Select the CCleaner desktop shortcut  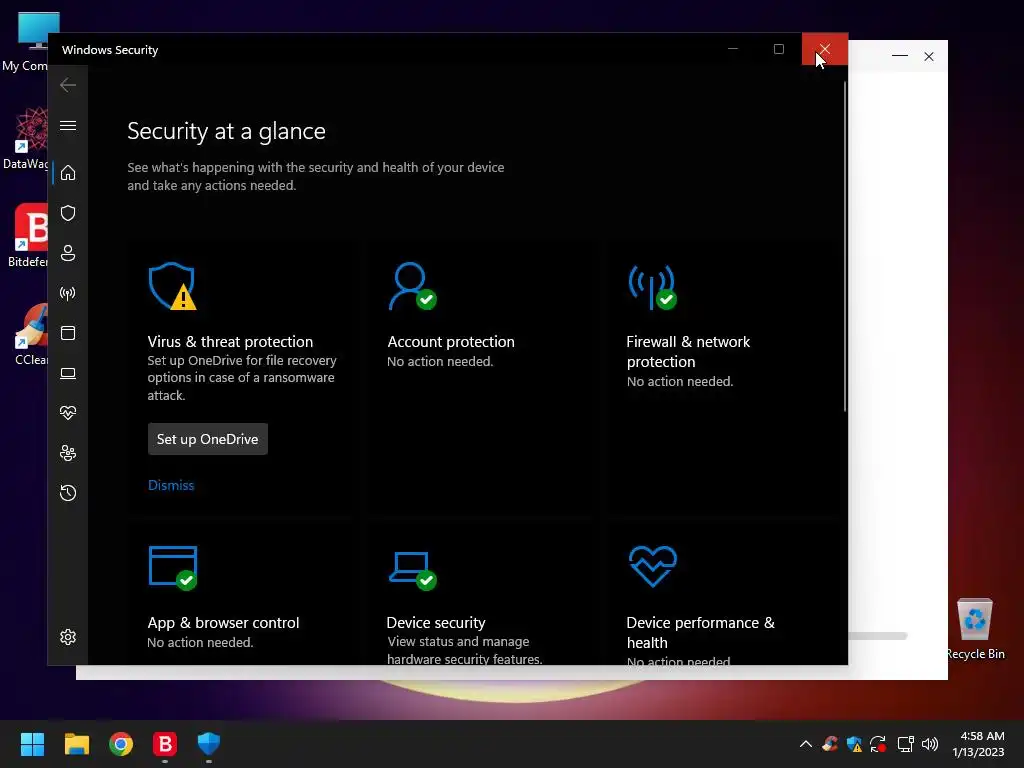pyautogui.click(x=30, y=334)
